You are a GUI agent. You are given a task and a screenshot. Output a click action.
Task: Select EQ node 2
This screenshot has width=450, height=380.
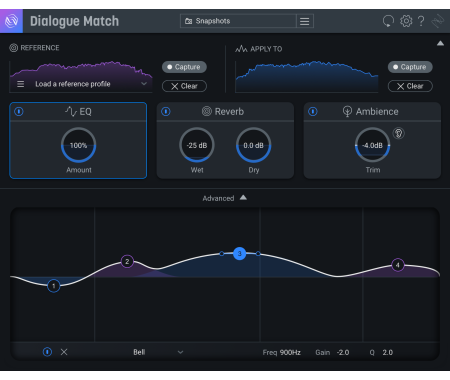tap(127, 262)
